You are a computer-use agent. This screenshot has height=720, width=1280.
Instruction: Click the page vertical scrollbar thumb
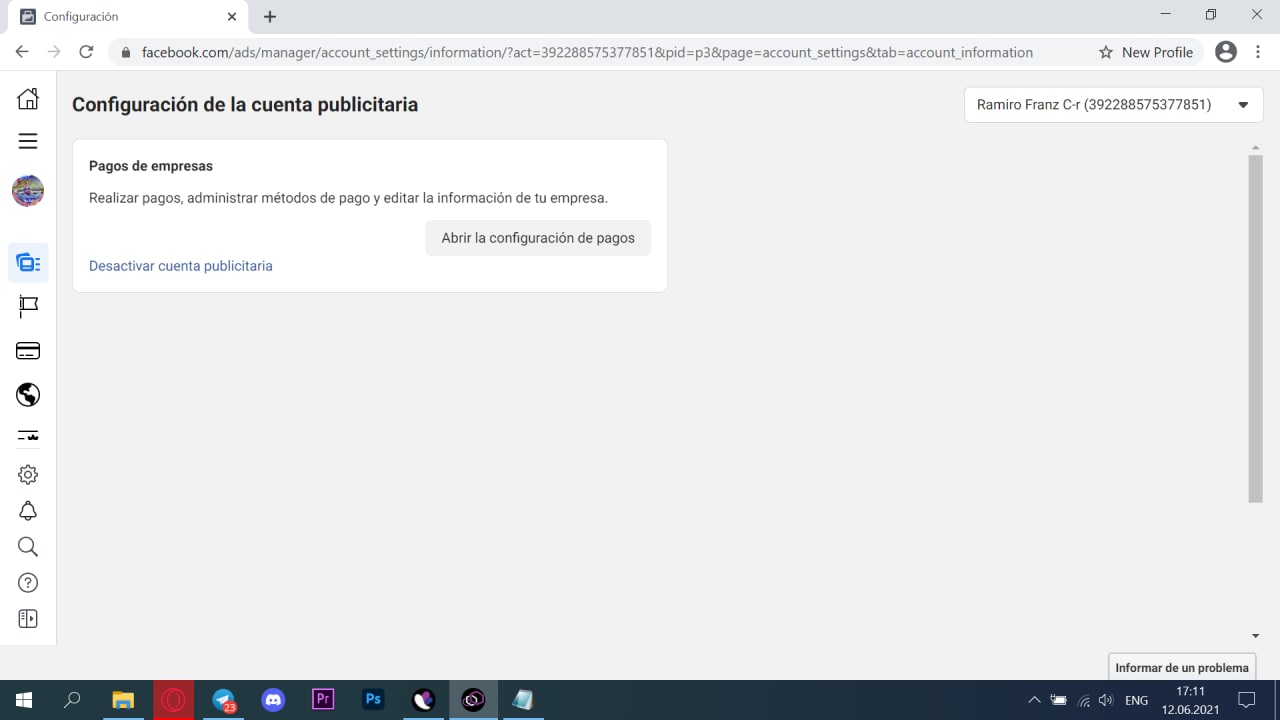pos(1256,328)
